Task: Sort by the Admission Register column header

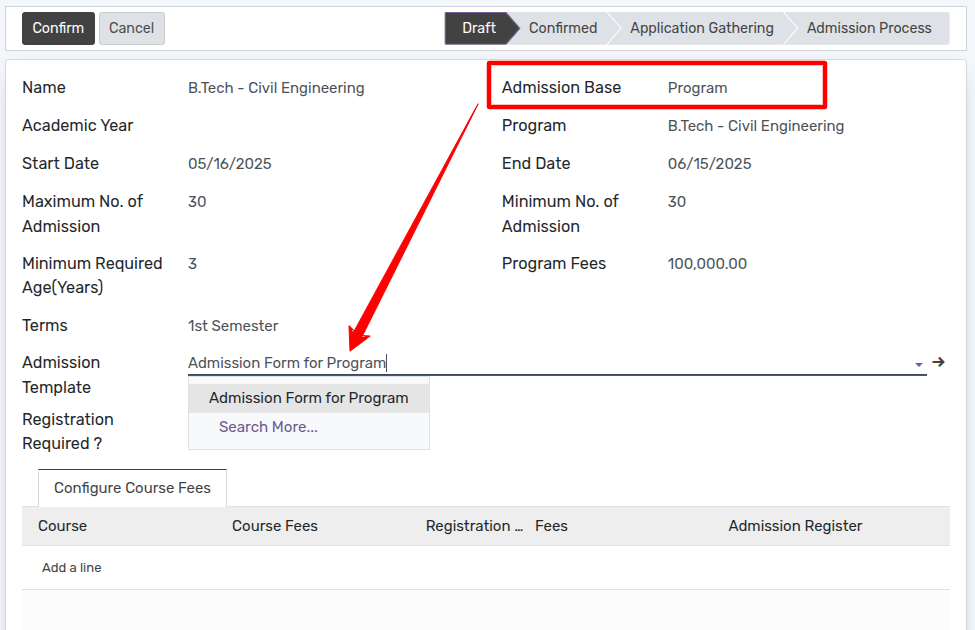Action: tap(795, 526)
